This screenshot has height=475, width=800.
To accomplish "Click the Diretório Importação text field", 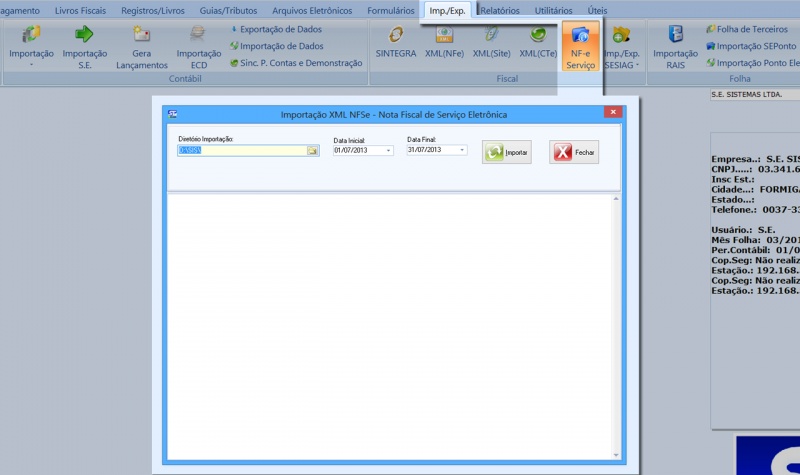I will [241, 151].
